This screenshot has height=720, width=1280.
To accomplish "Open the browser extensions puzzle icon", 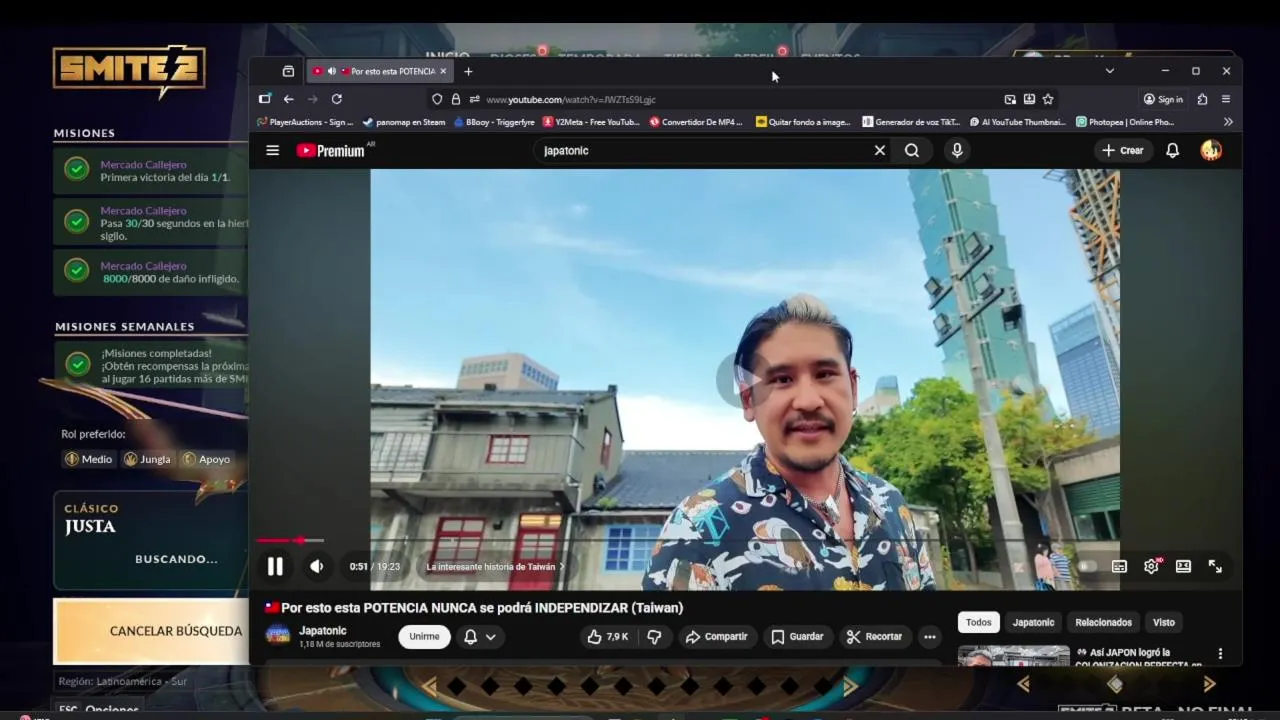I will click(x=1202, y=99).
